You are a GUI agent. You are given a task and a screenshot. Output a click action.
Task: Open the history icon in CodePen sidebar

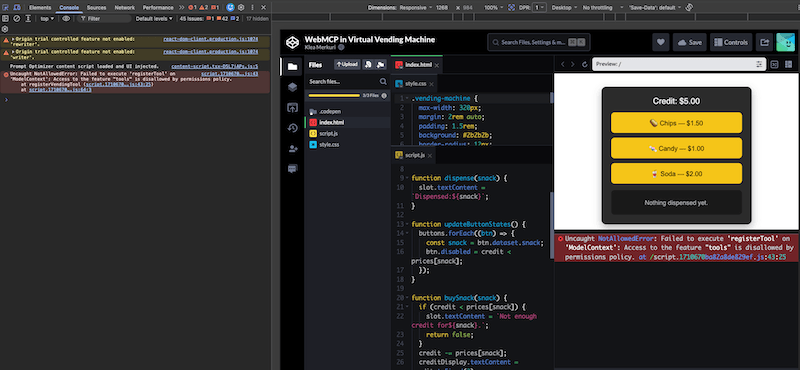pos(292,128)
